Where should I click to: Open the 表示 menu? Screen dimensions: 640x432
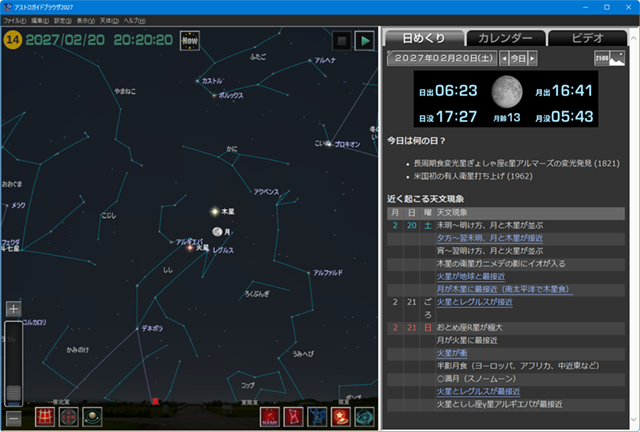[x=86, y=20]
